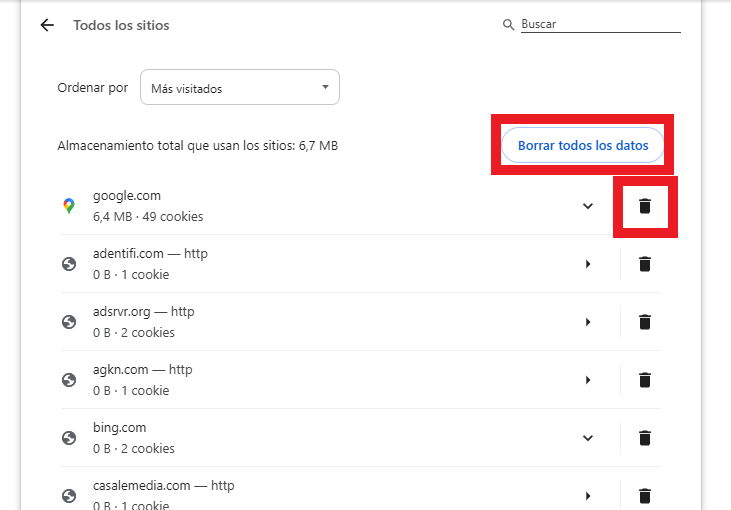Go back using the left arrow
The image size is (731, 510).
[47, 25]
